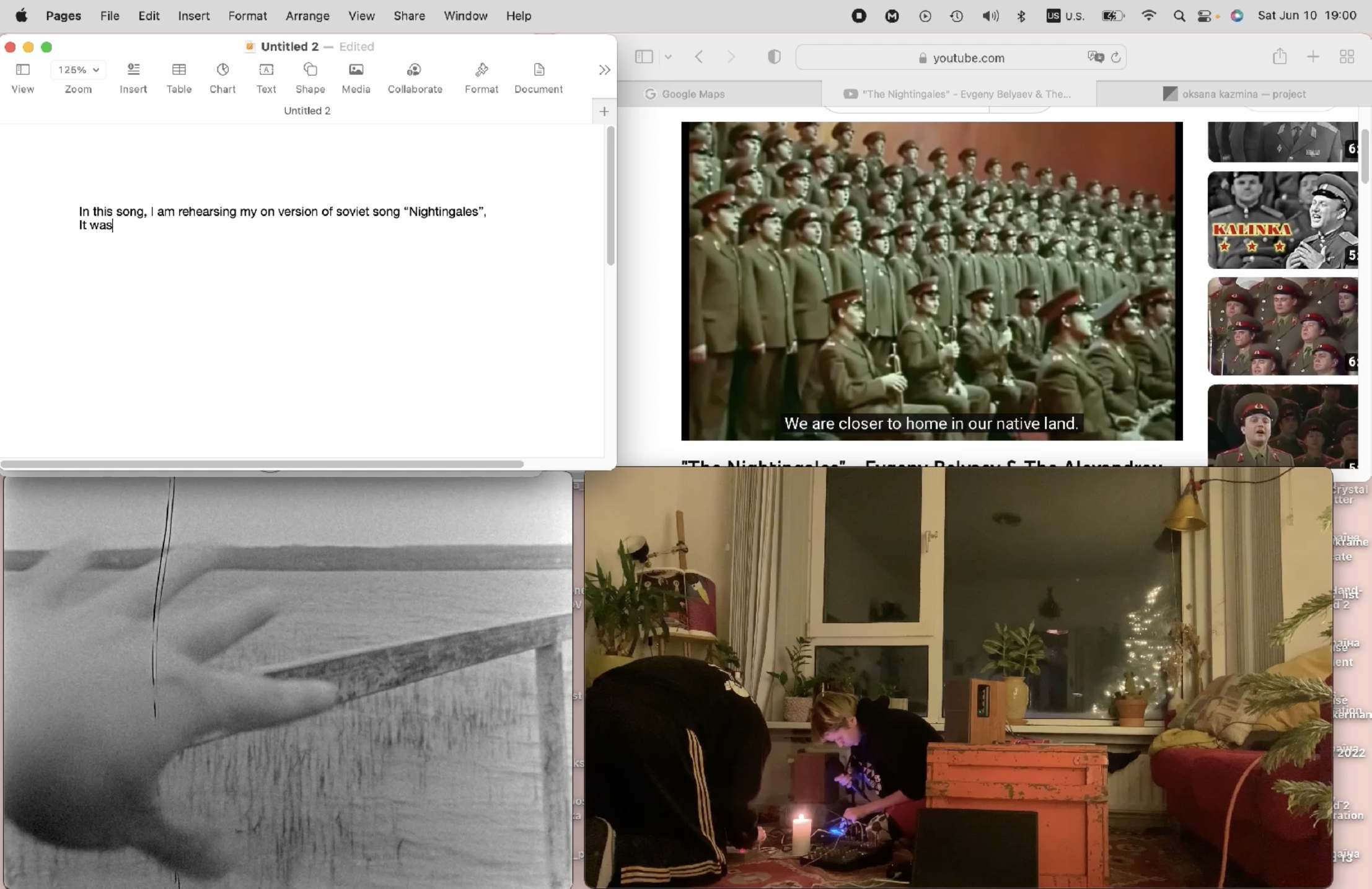Insert a Text box from toolbar
This screenshot has height=889, width=1372.
(x=266, y=70)
